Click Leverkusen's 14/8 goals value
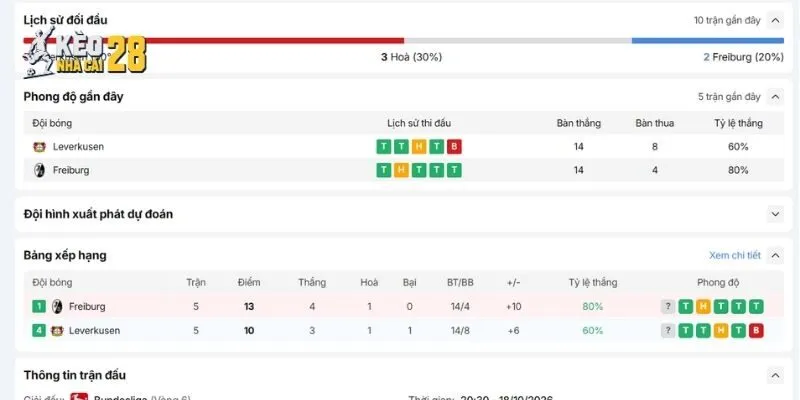The image size is (800, 400). (x=460, y=331)
